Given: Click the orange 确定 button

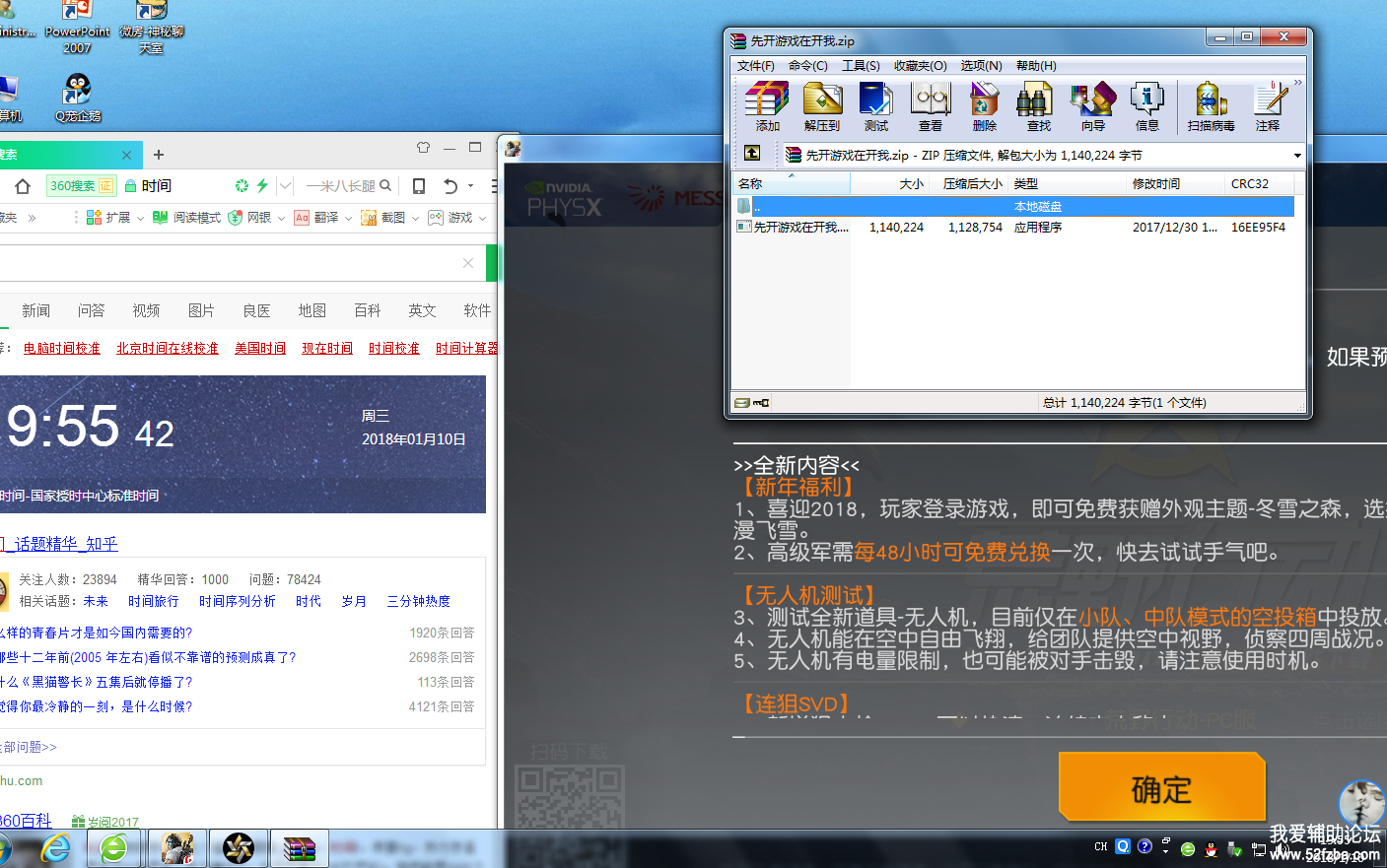Looking at the screenshot, I should click(1161, 788).
